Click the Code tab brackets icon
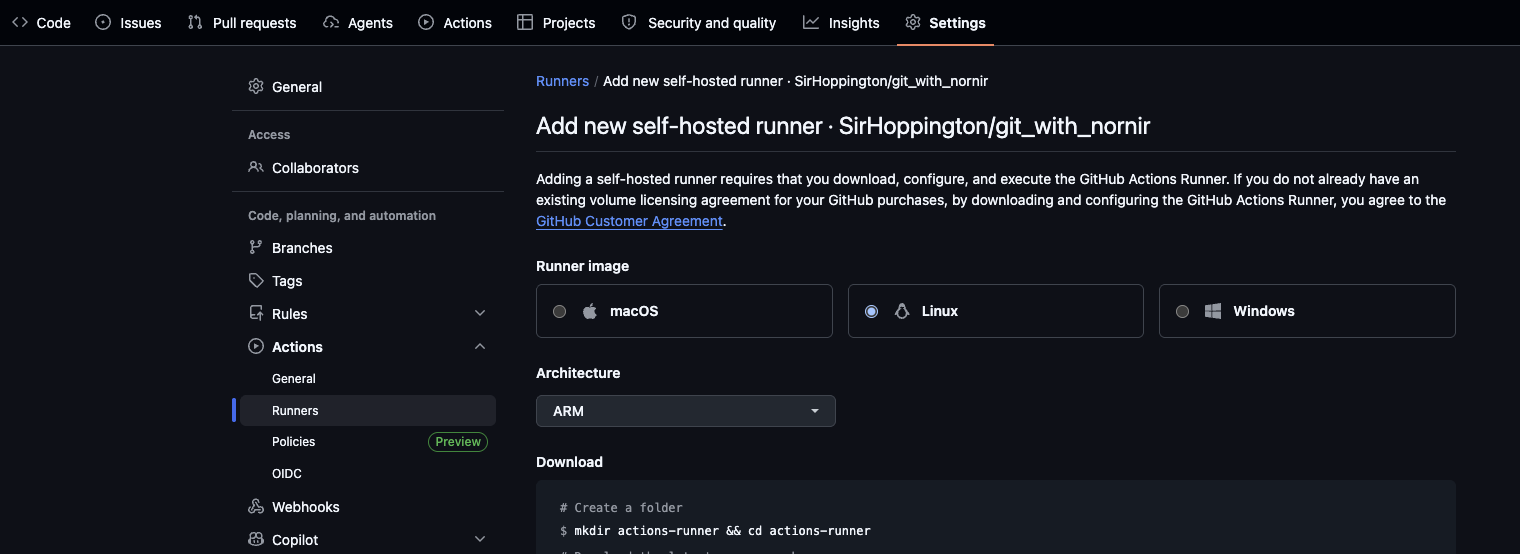The image size is (1520, 554). (20, 22)
